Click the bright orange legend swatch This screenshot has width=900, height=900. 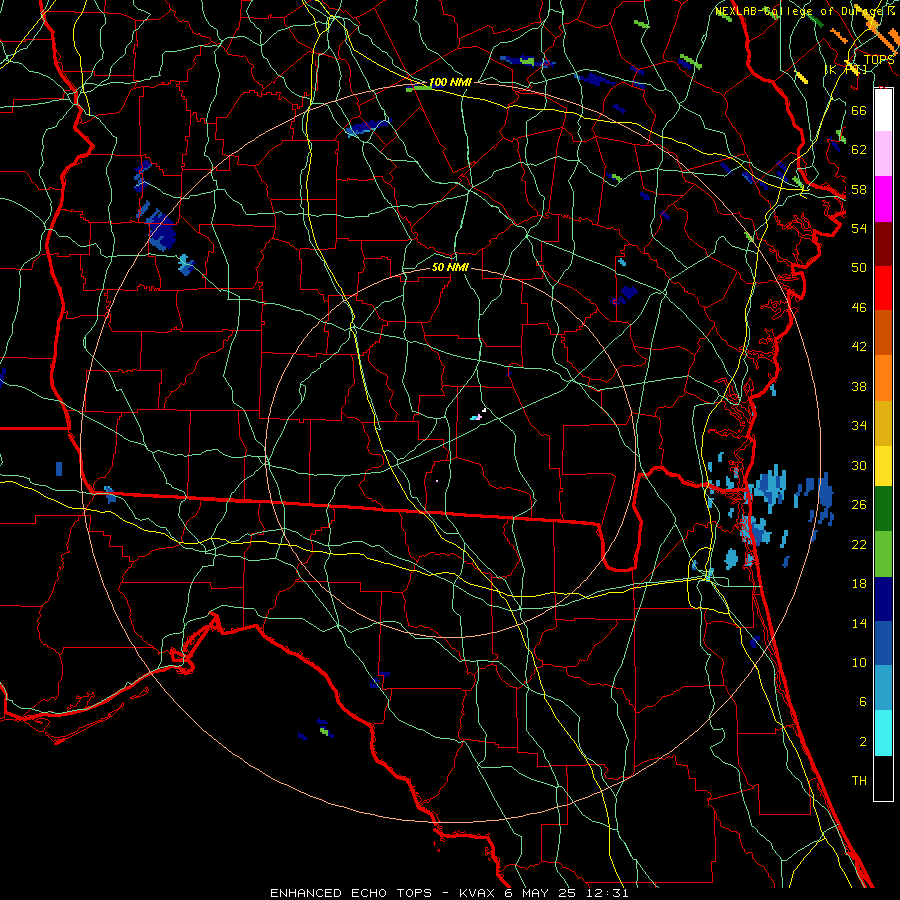point(883,378)
